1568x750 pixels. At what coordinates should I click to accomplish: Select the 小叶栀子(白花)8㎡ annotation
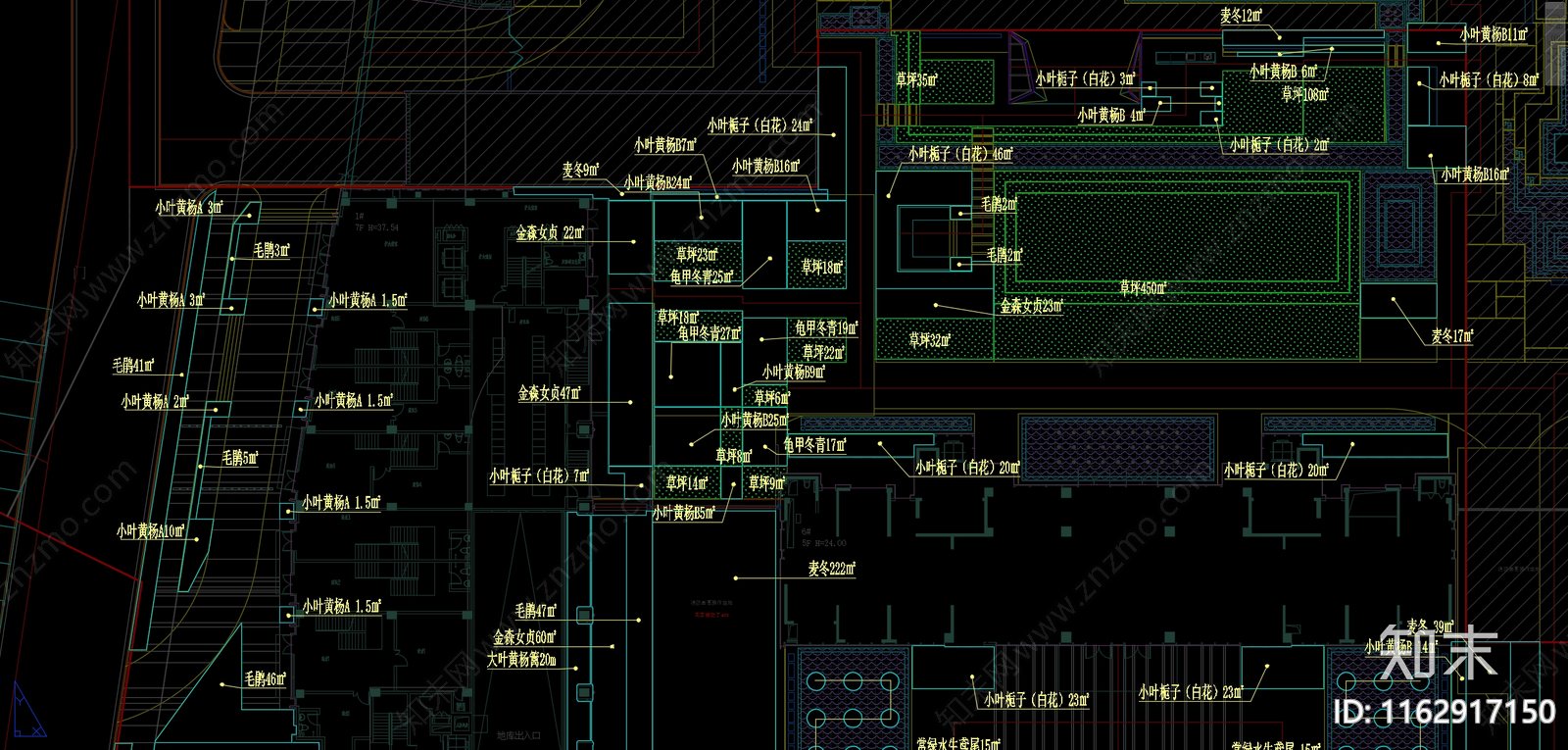tap(1490, 80)
